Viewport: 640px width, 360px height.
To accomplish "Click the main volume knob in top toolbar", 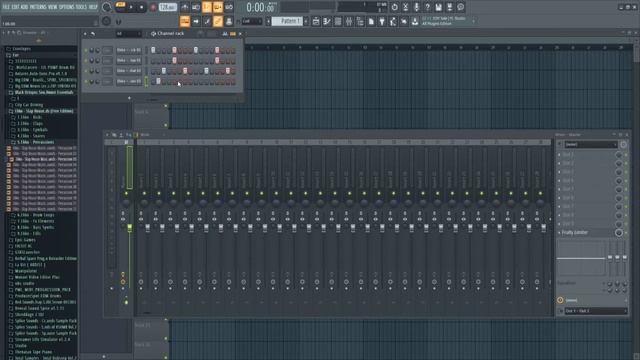I will 107,7.
